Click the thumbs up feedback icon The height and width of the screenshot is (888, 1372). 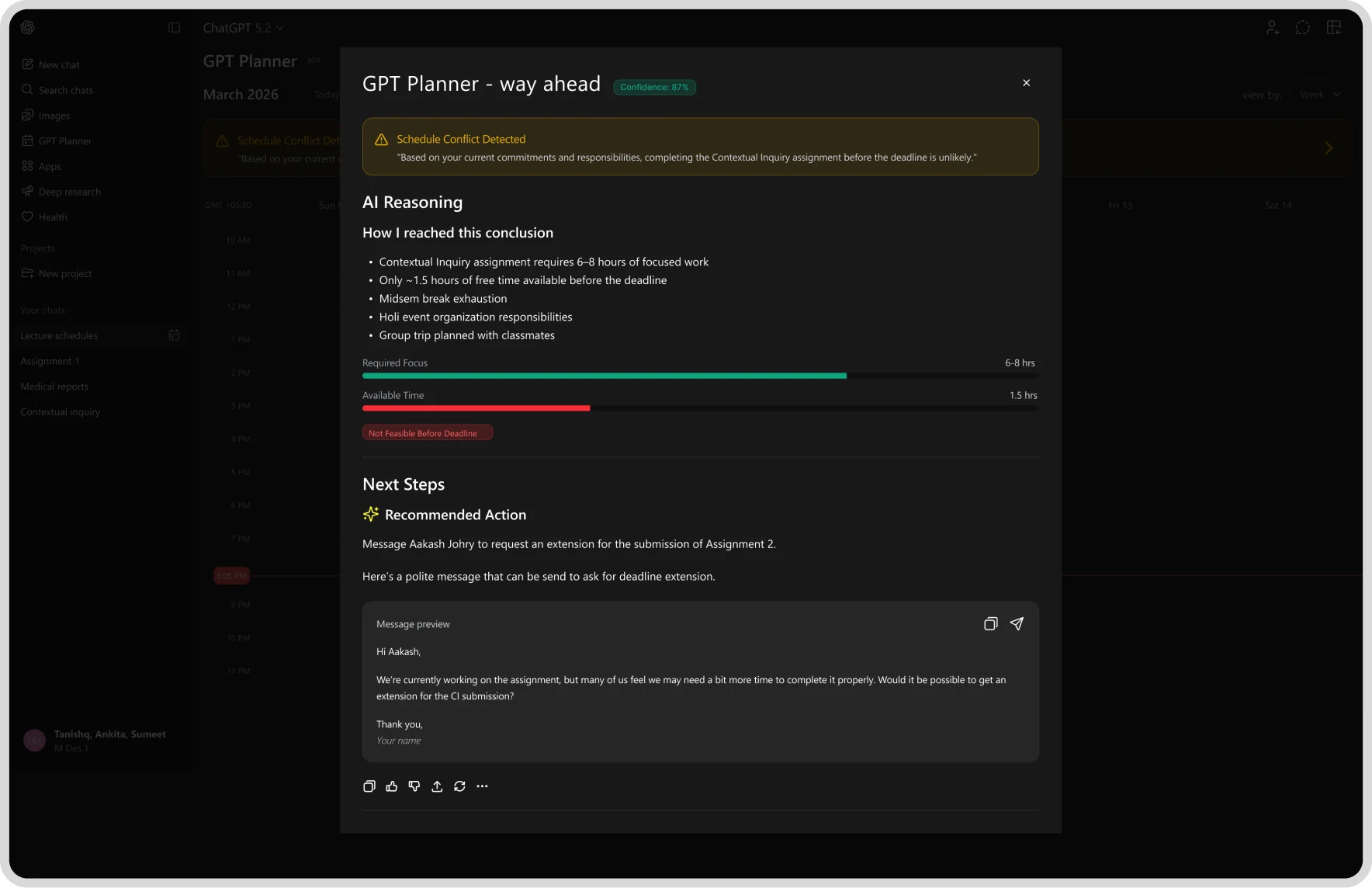tap(392, 786)
